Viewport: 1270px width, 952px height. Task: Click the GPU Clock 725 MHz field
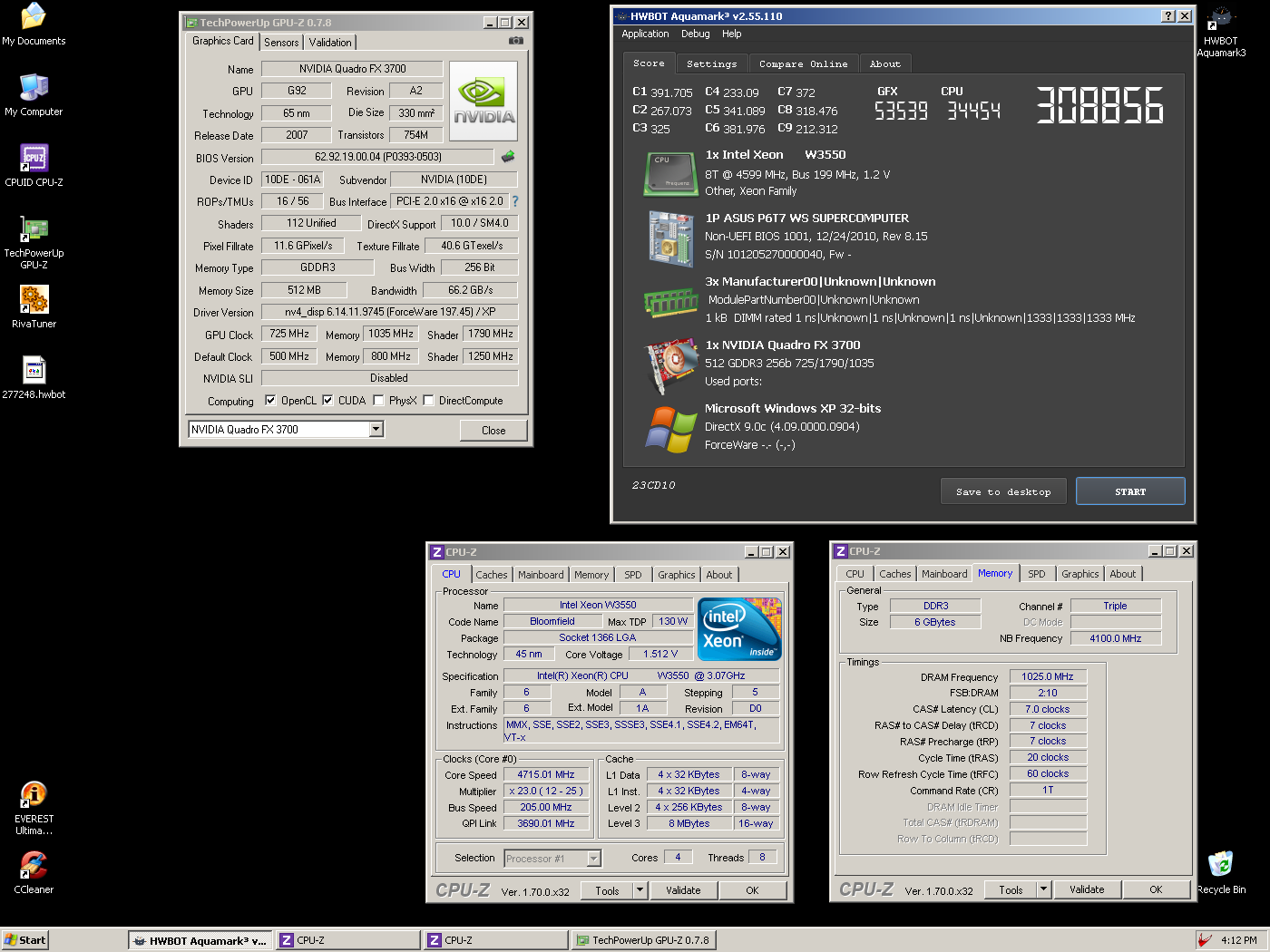click(x=289, y=334)
